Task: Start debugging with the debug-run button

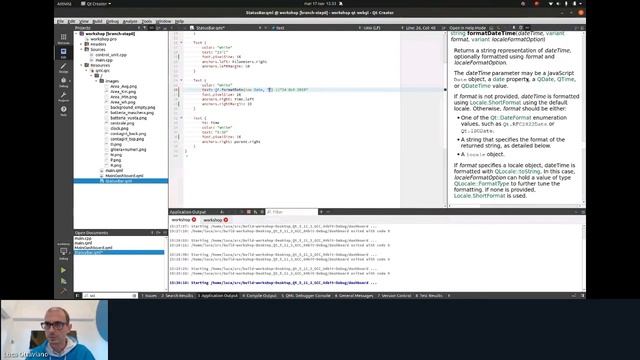Action: click(x=63, y=281)
